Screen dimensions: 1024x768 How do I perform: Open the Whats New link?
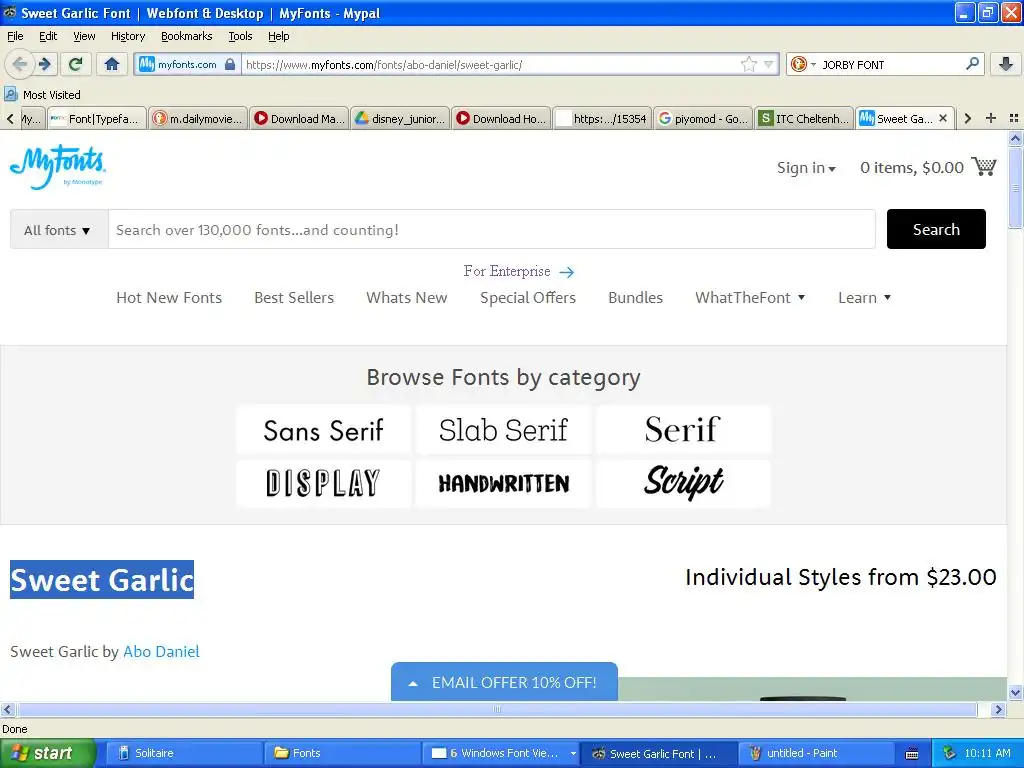tap(407, 298)
